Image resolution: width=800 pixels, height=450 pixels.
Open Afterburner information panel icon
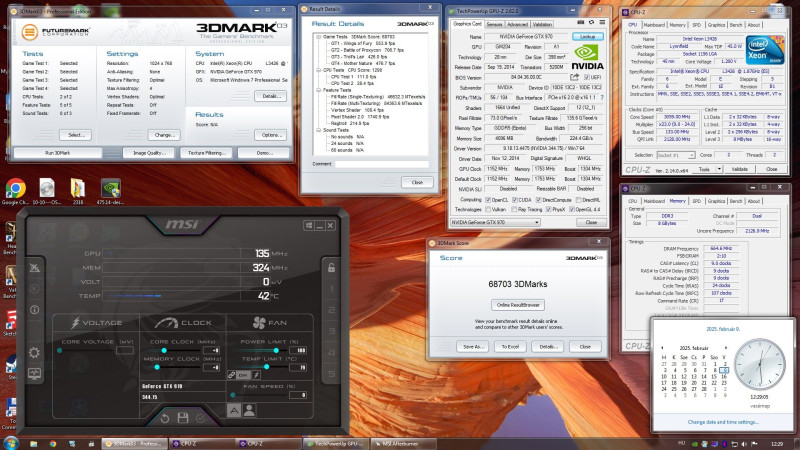pyautogui.click(x=34, y=310)
